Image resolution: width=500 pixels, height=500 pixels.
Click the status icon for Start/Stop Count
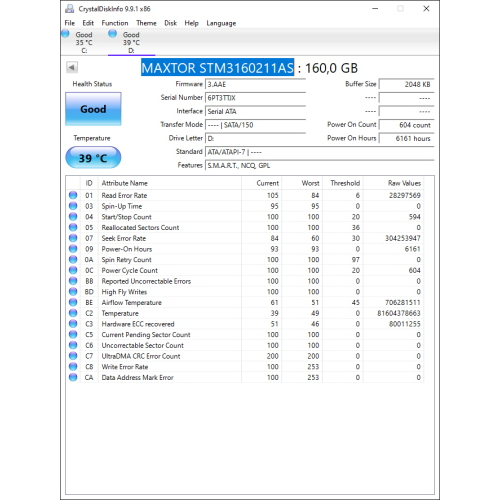[73, 217]
